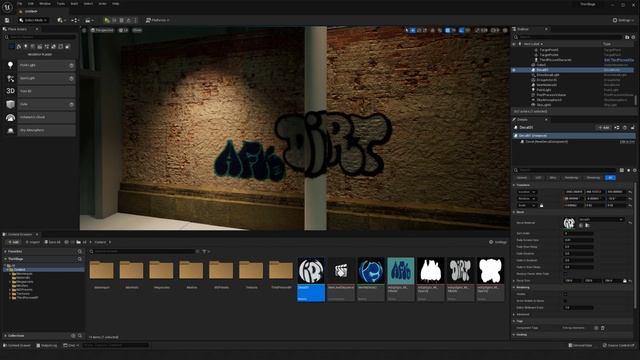Select the Visual Effects category icon in Place Actors
The height and width of the screenshot is (360, 640).
pyautogui.click(x=47, y=47)
